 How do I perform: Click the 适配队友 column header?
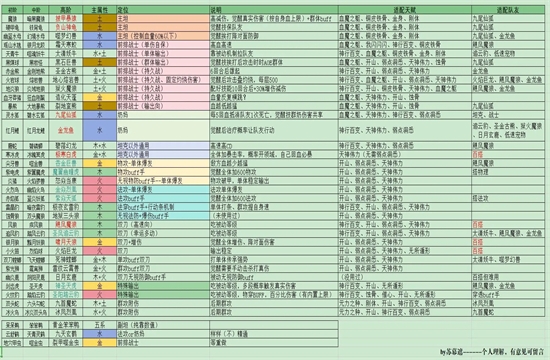pyautogui.click(x=508, y=10)
